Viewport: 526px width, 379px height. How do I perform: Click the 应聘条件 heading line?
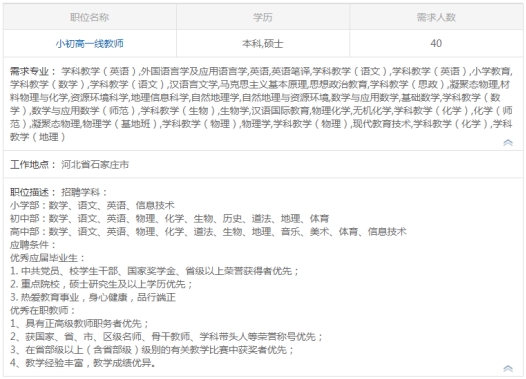click(x=33, y=245)
